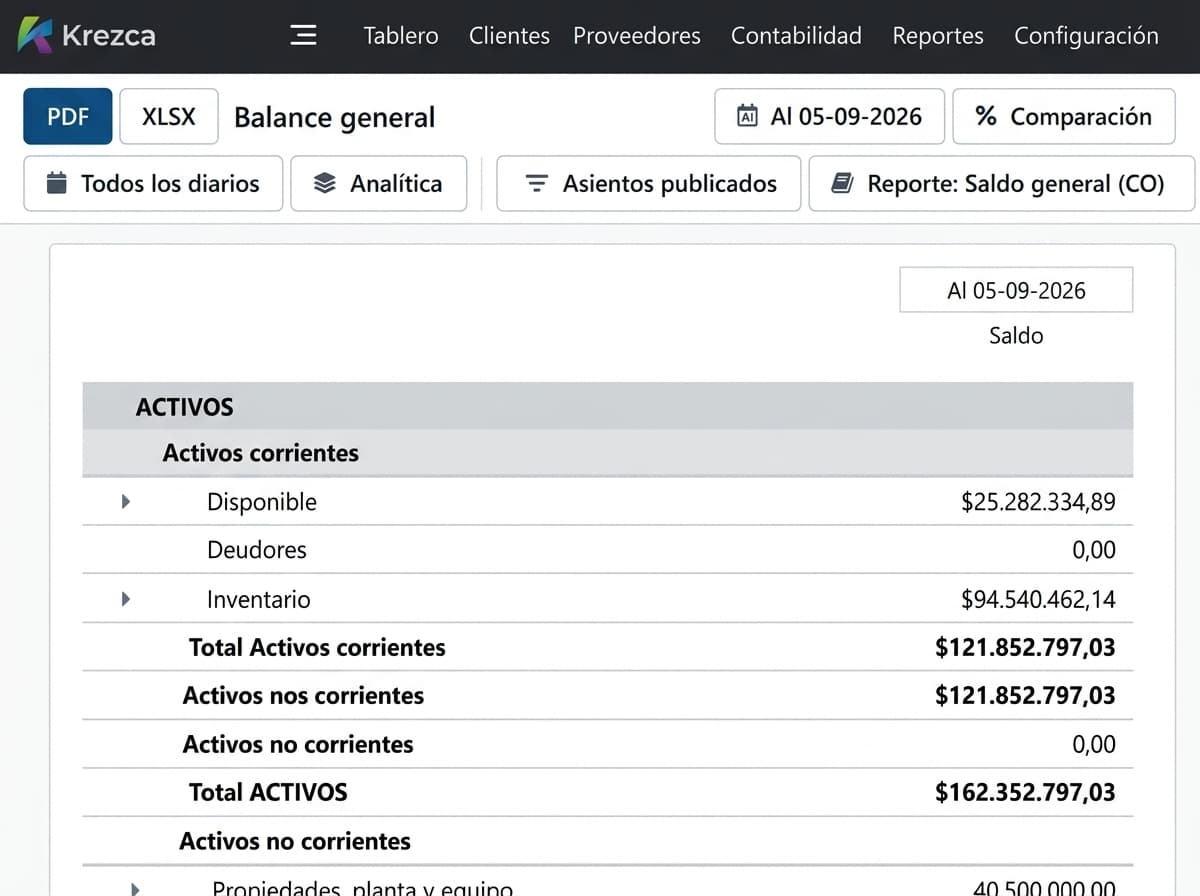Click the Total Activos corrientes amount $121.852.797,03
The image size is (1200, 896).
pos(1025,647)
